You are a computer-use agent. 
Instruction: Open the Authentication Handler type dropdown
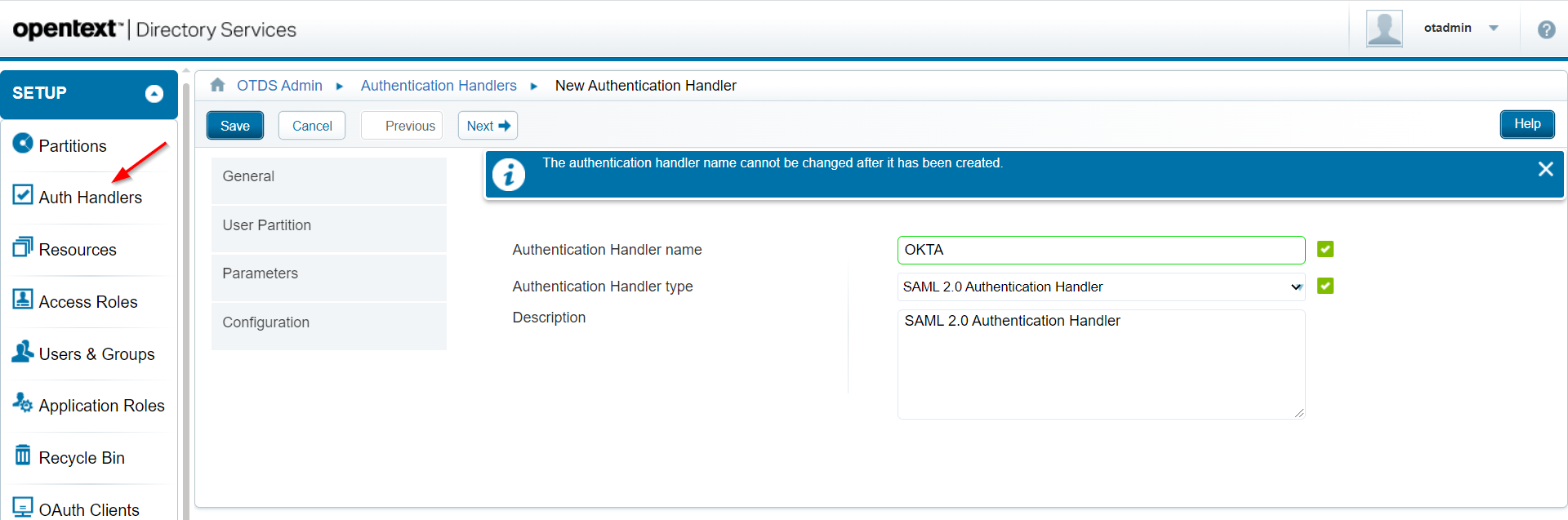pyautogui.click(x=1100, y=287)
